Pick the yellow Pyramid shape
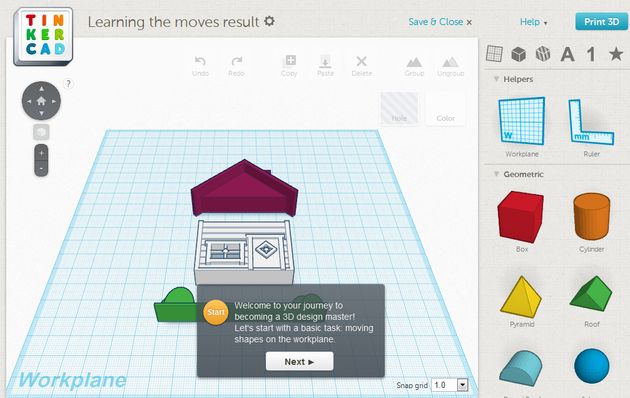 (x=521, y=296)
